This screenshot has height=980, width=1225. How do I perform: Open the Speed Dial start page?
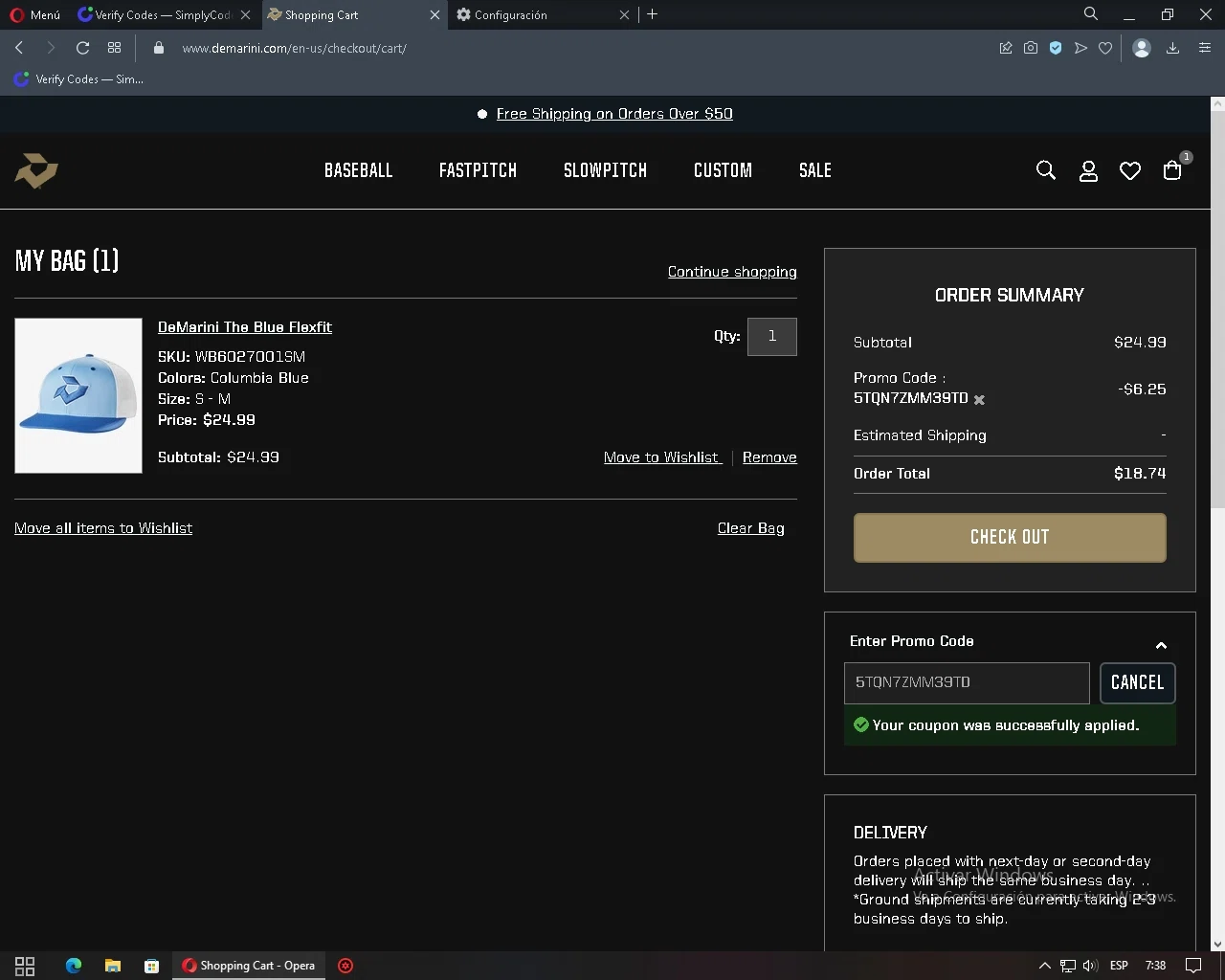point(114,48)
